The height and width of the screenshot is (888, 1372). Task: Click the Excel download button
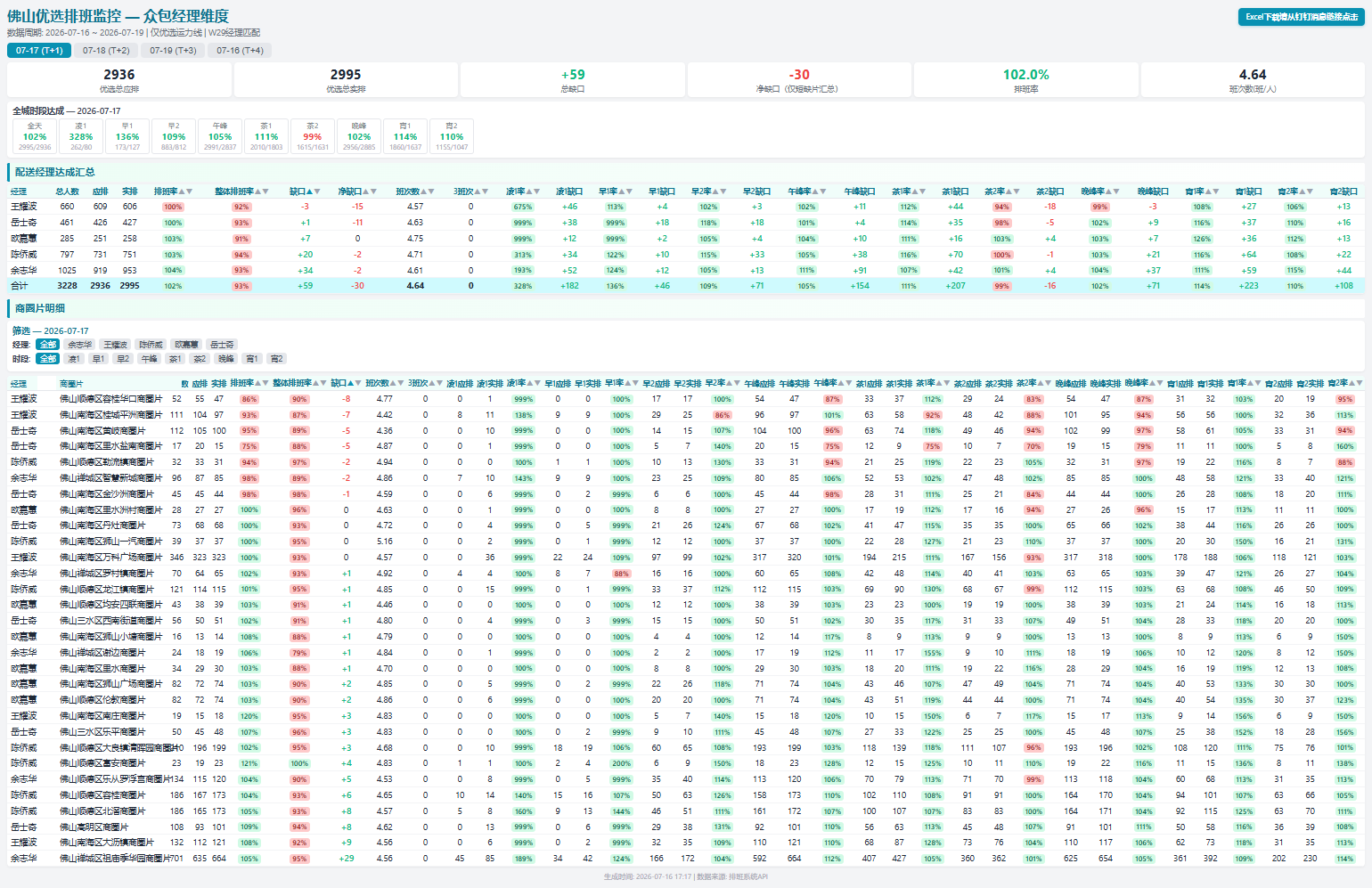tap(1302, 17)
